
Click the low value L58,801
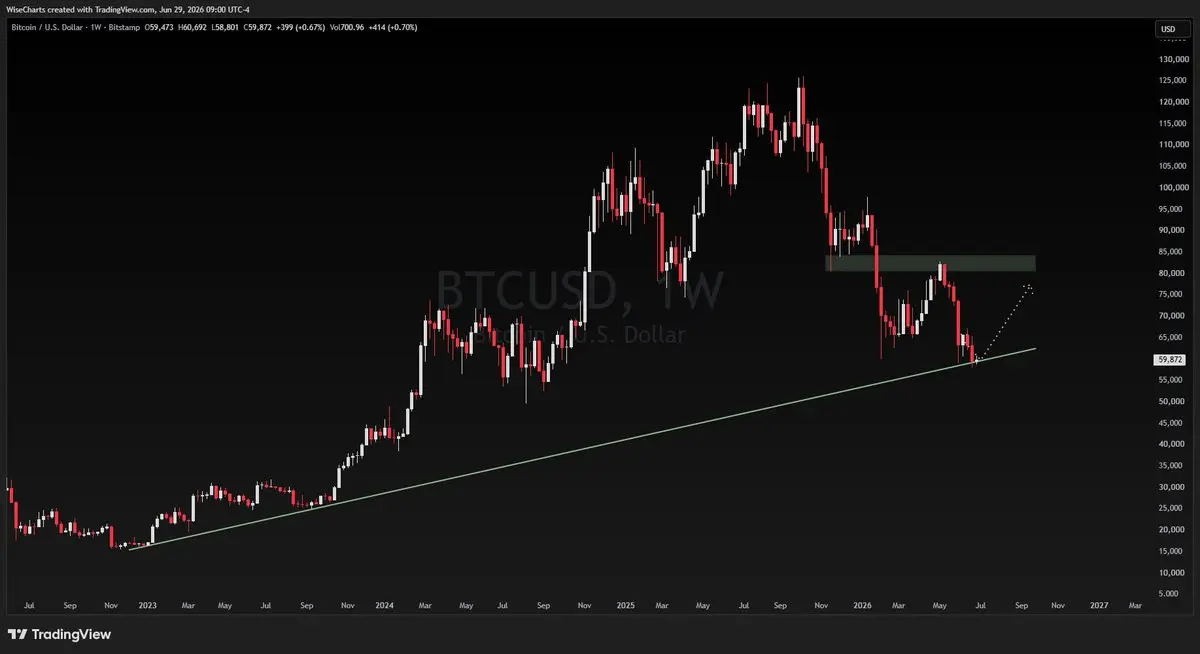pos(225,27)
